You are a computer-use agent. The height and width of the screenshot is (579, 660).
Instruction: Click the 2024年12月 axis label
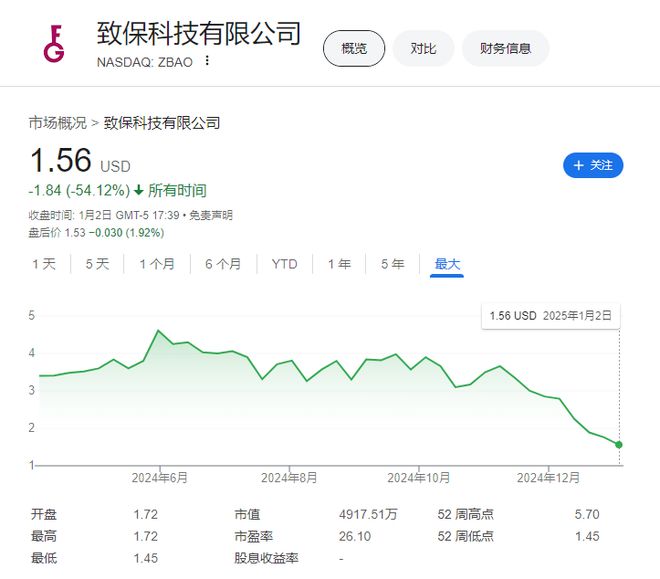548,478
